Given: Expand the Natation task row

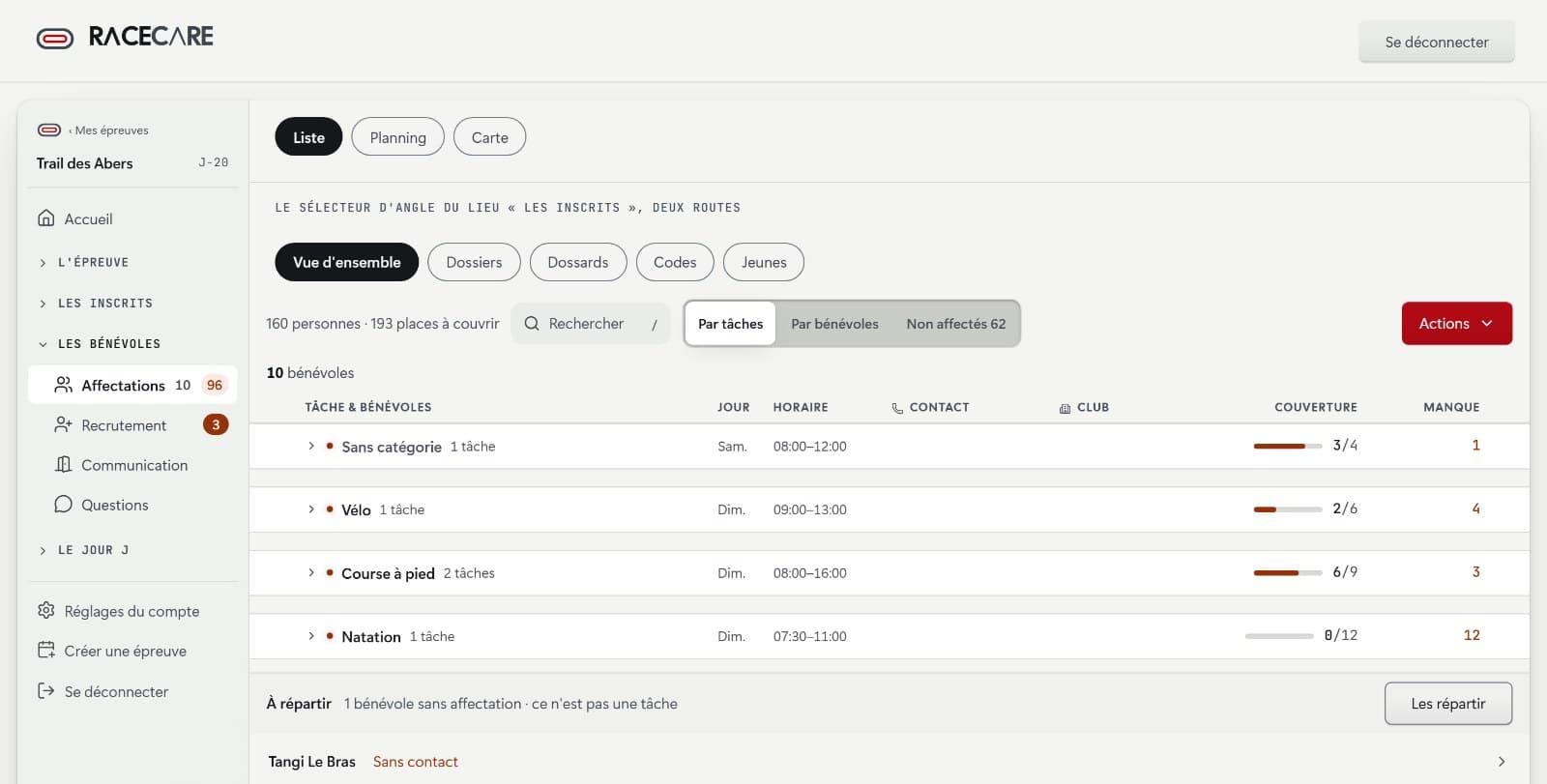Looking at the screenshot, I should pos(311,636).
